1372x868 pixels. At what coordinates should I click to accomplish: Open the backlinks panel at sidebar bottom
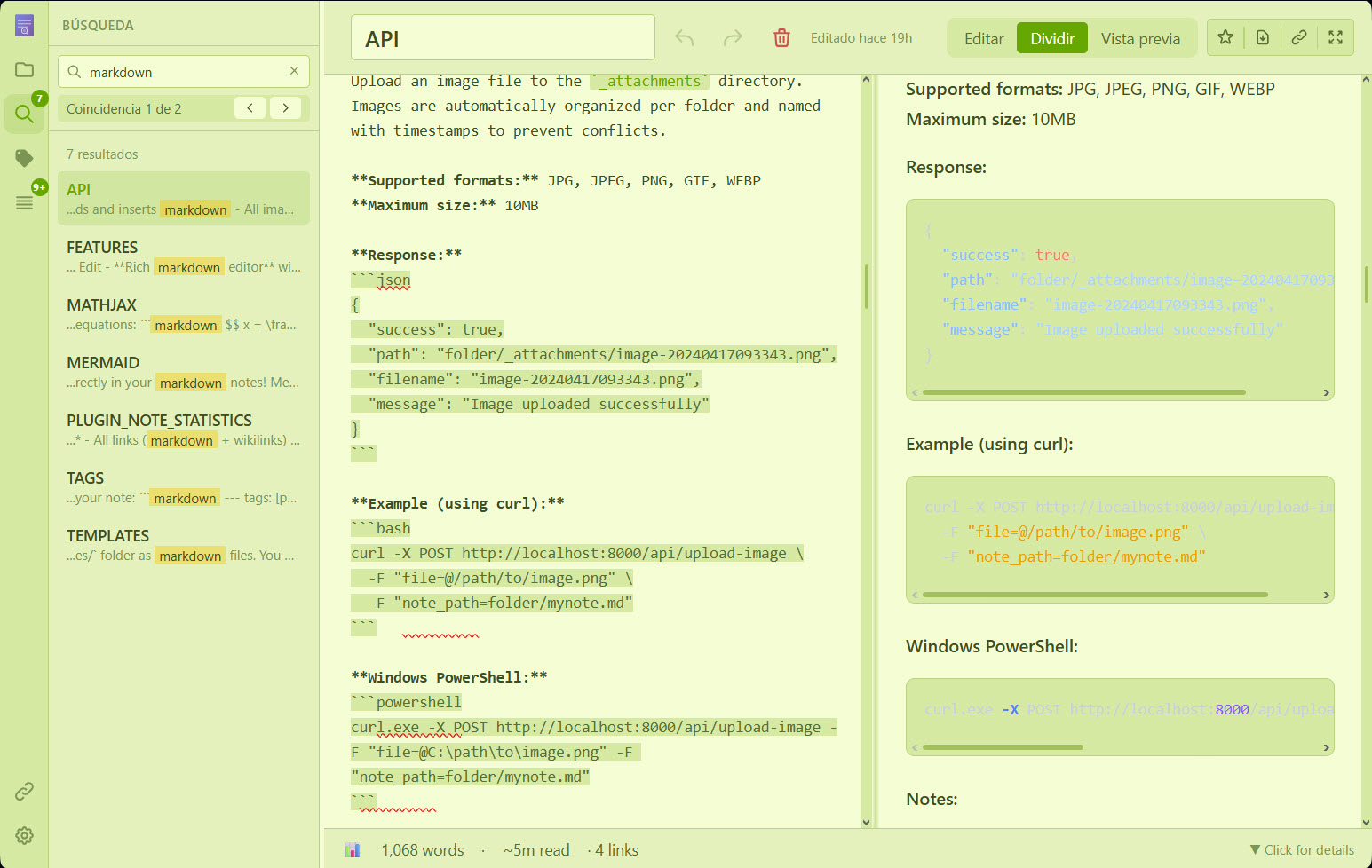(24, 791)
